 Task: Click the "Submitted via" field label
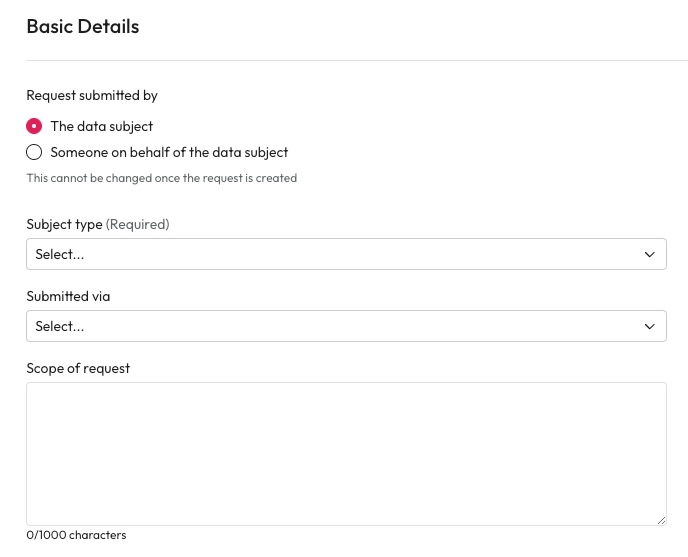pyautogui.click(x=68, y=296)
